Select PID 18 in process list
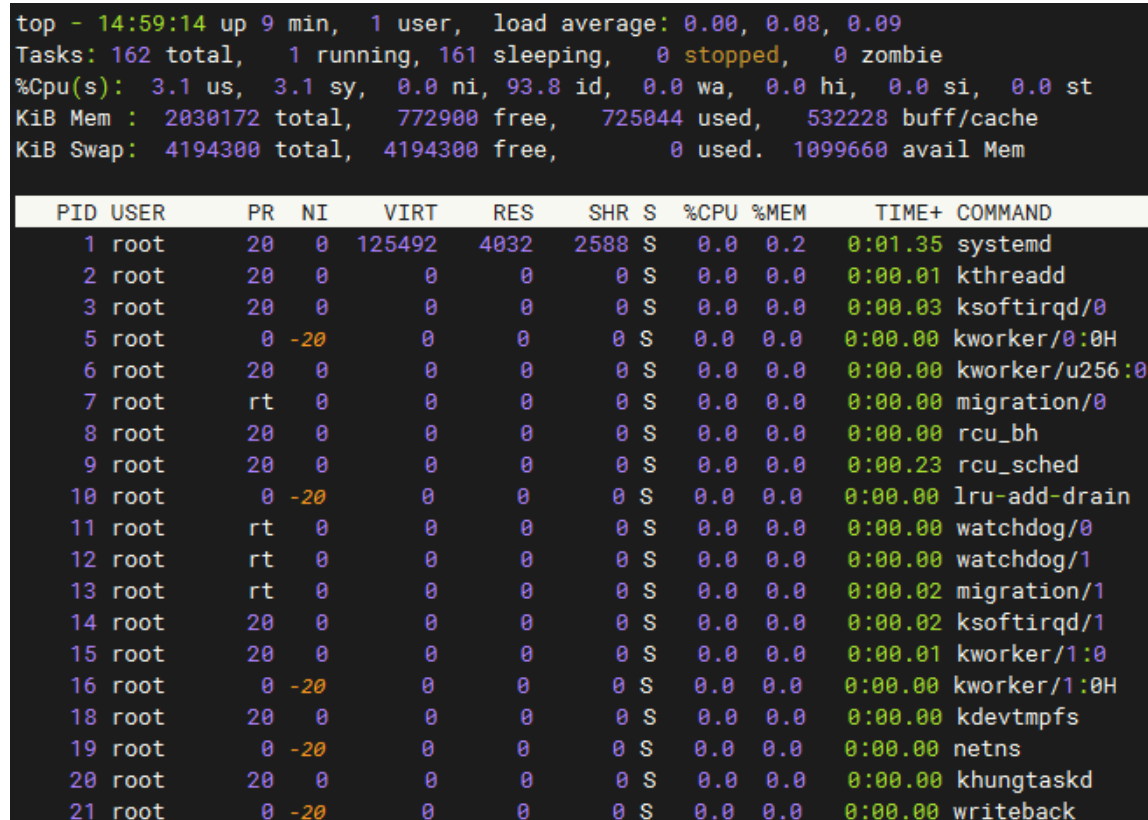 83,717
